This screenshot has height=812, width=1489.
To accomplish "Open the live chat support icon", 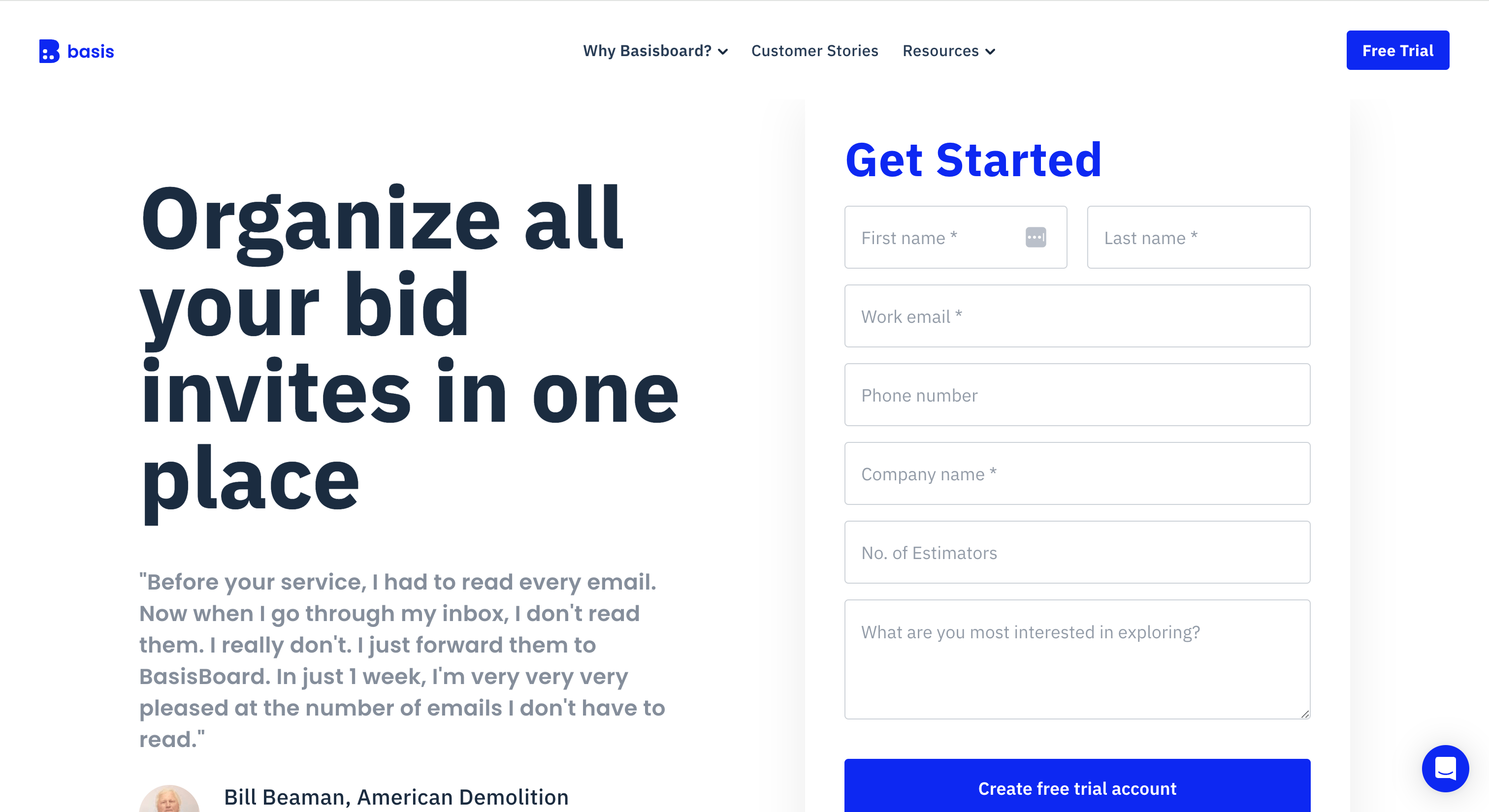I will [1443, 772].
